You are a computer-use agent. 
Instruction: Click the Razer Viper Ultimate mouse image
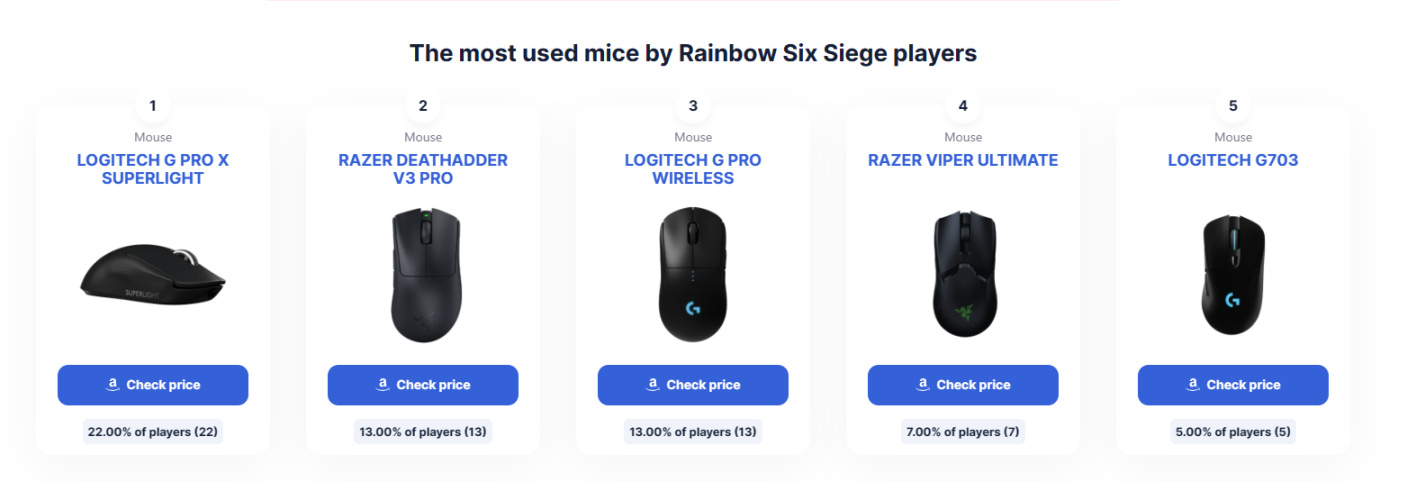[x=962, y=276]
